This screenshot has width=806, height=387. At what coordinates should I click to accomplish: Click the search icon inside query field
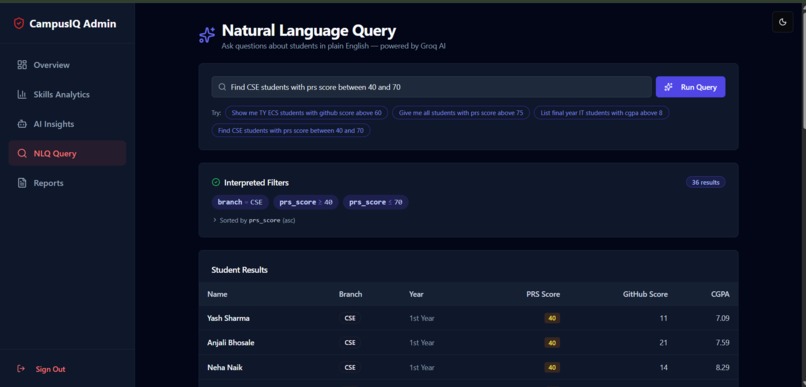tap(222, 87)
